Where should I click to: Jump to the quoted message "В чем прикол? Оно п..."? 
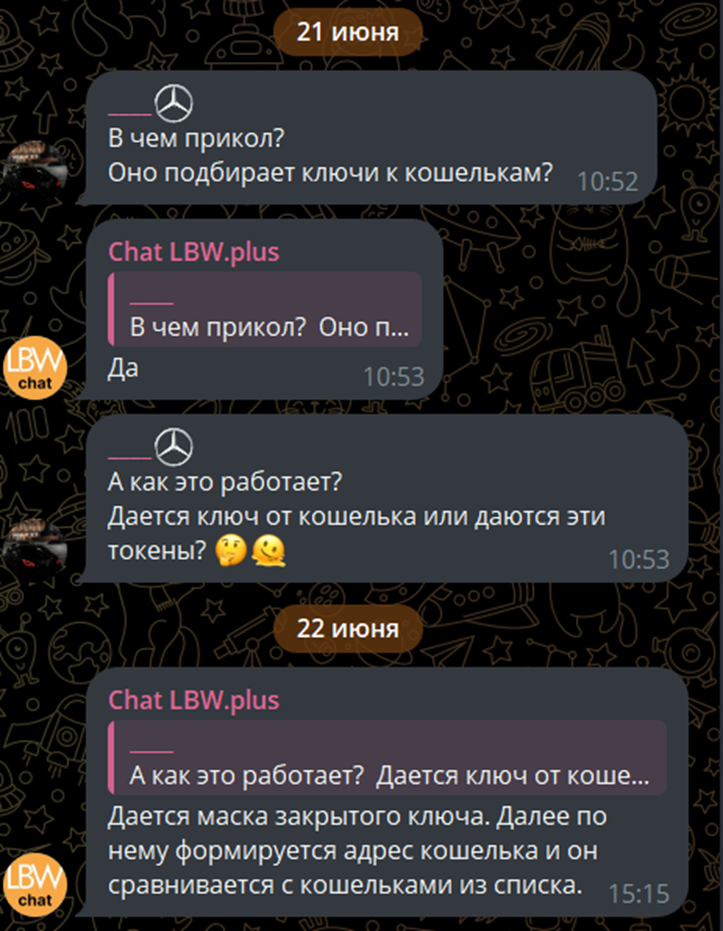tap(265, 309)
